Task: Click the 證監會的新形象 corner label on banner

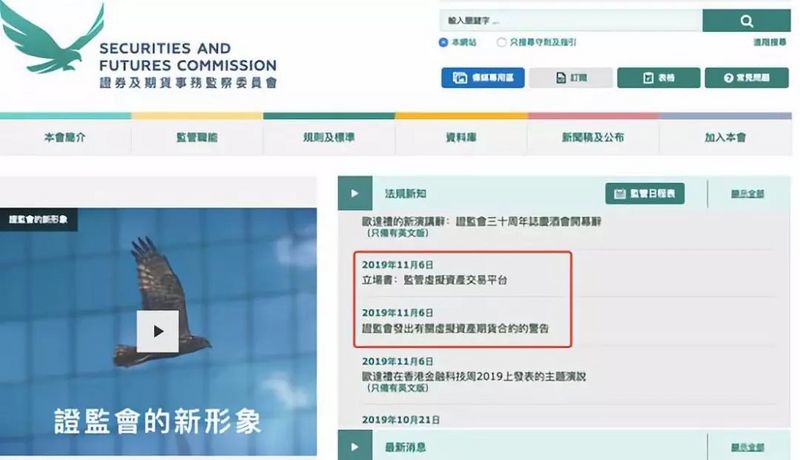Action: click(38, 219)
